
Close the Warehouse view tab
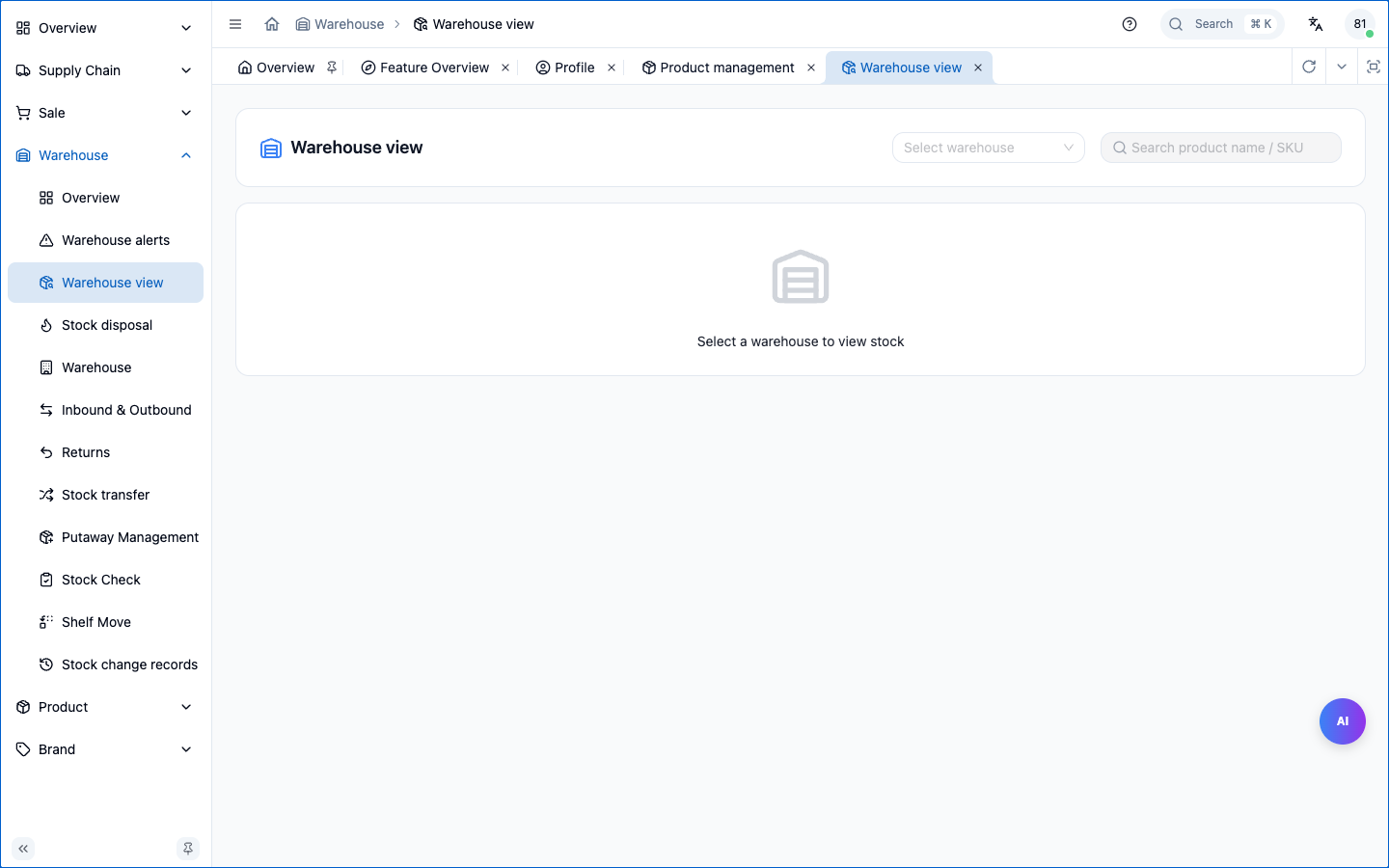click(978, 68)
